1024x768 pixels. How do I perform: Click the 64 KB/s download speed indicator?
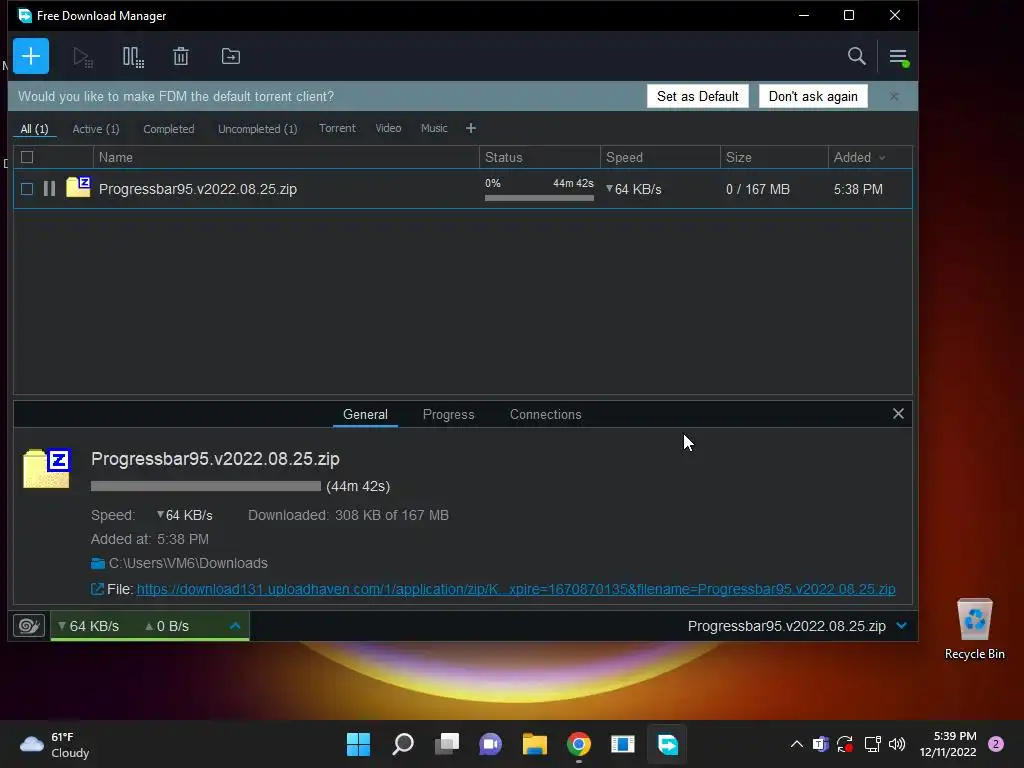pos(88,626)
